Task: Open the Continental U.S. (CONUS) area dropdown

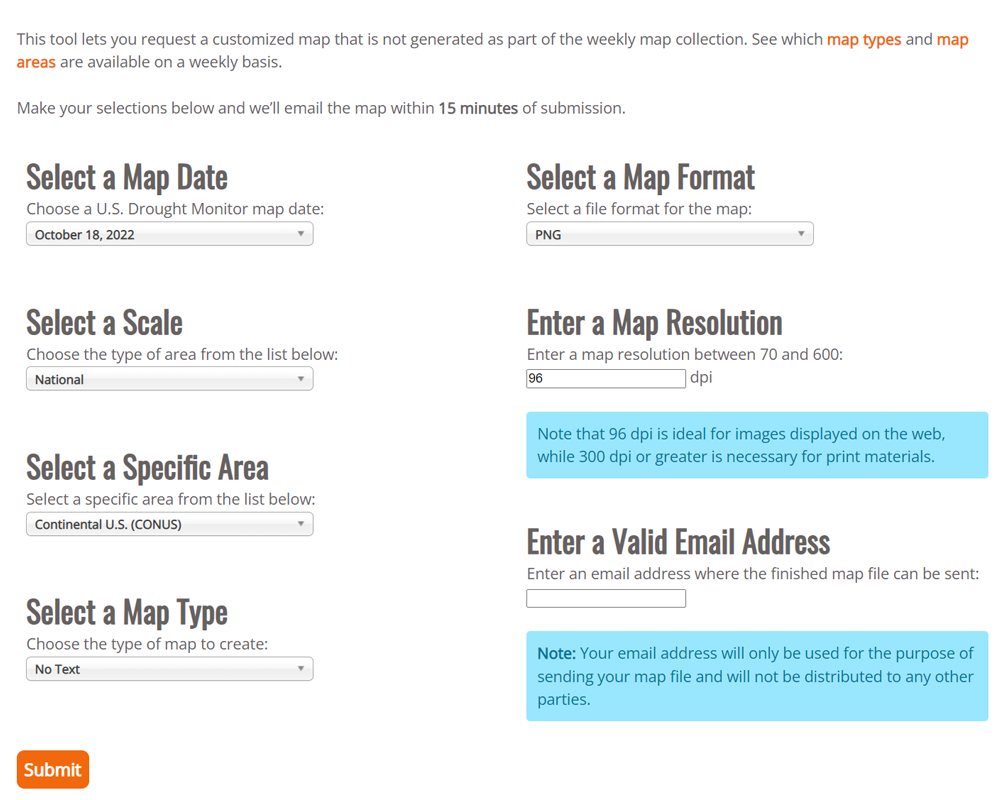Action: 168,524
